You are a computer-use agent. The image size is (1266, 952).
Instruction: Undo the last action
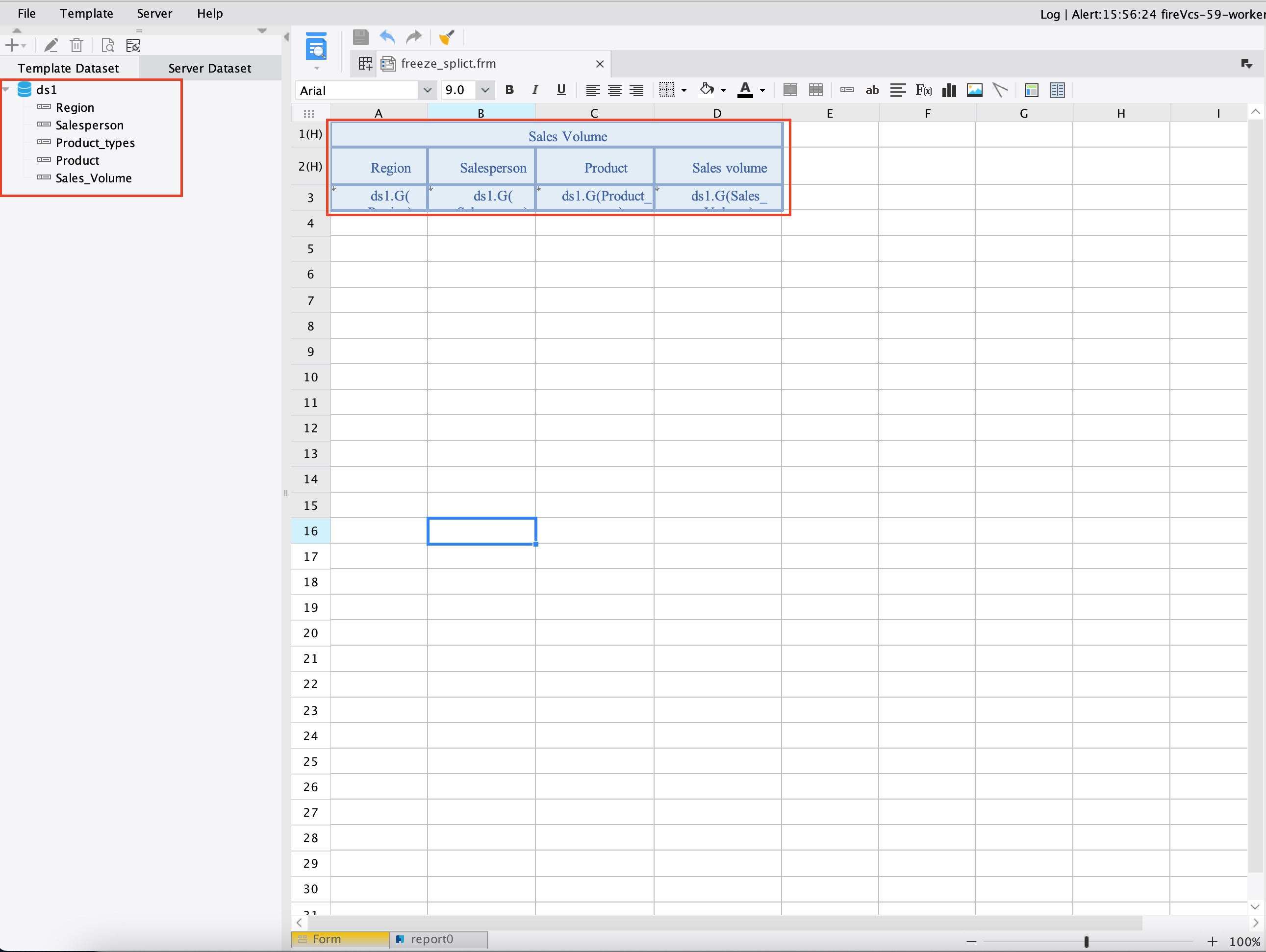387,37
